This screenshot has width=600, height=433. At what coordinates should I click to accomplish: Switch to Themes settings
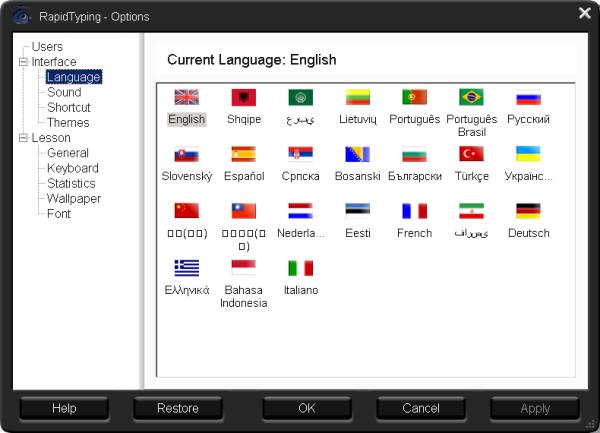click(x=68, y=122)
